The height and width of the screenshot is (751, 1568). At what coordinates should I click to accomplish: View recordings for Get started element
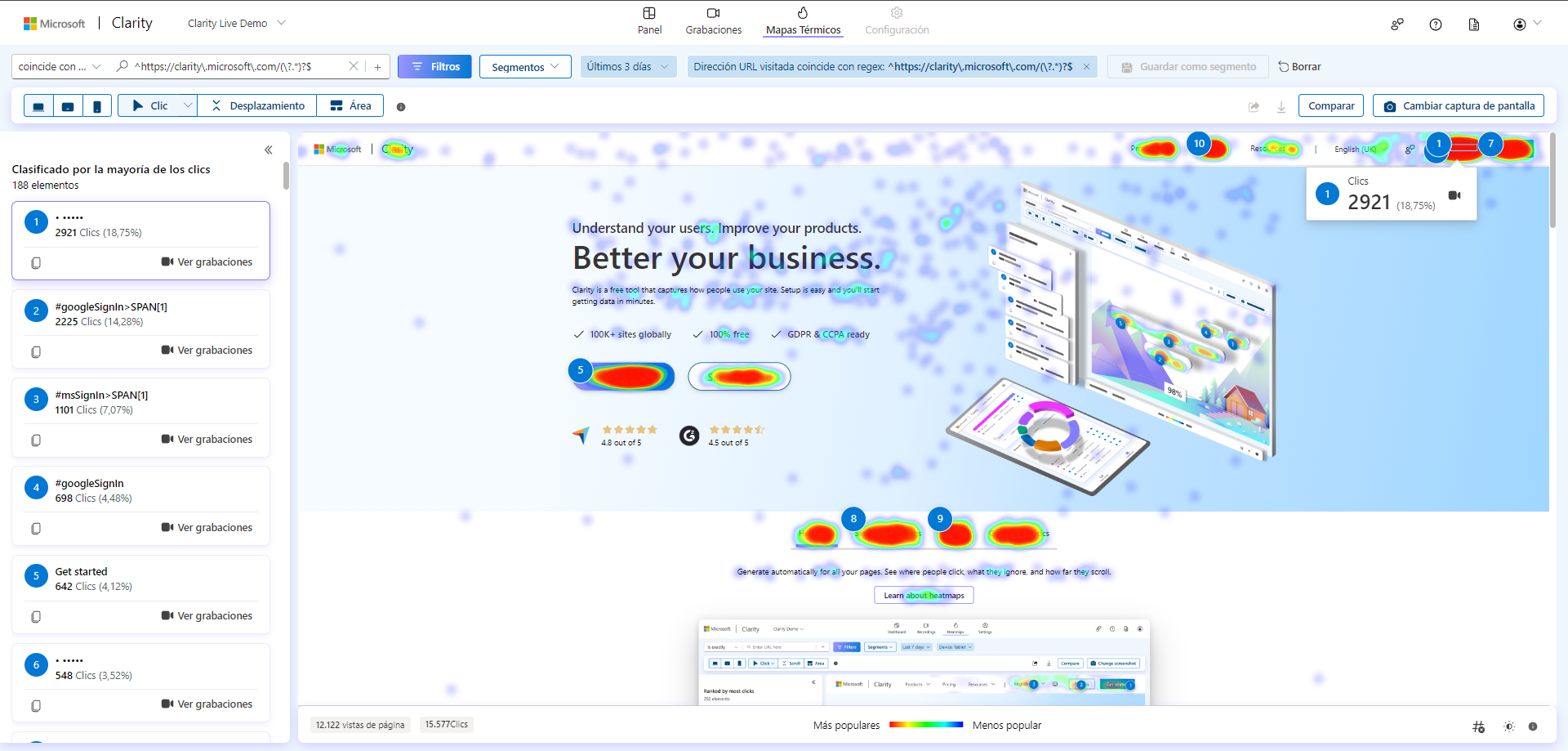click(207, 616)
